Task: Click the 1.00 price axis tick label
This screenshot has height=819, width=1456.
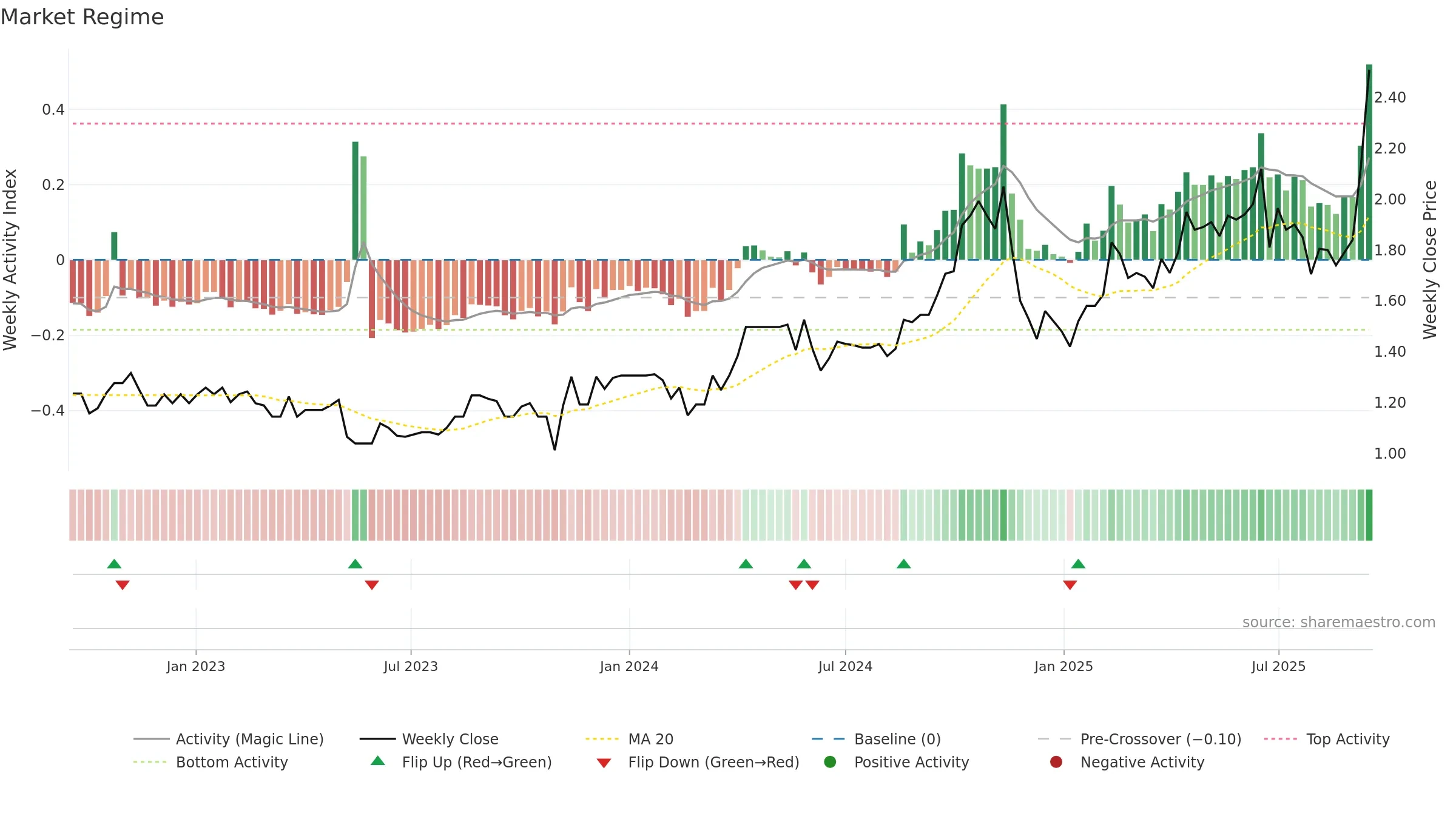Action: pos(1390,453)
